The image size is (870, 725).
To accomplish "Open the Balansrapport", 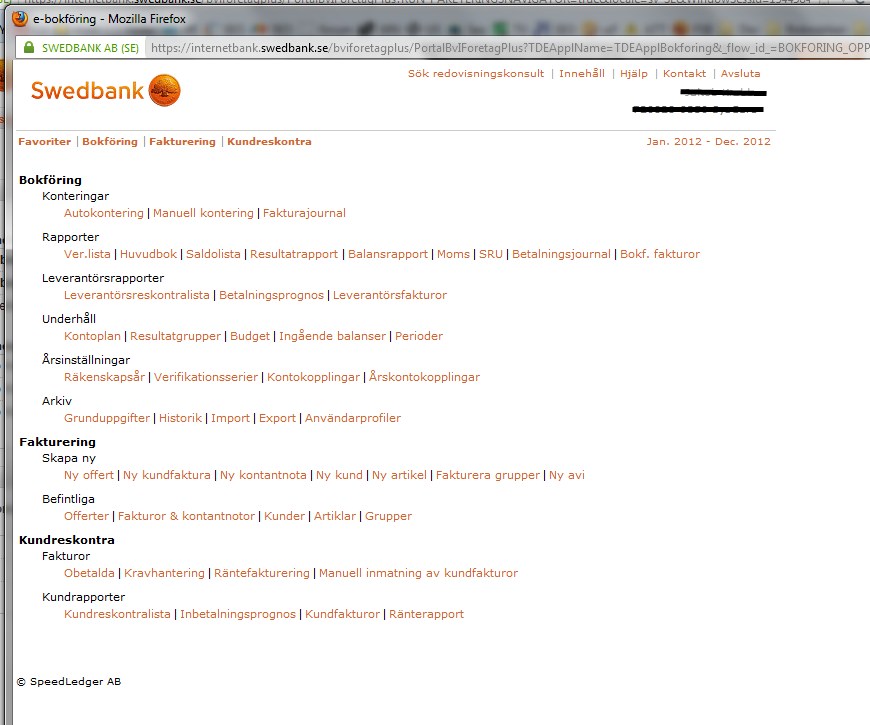I will 388,254.
